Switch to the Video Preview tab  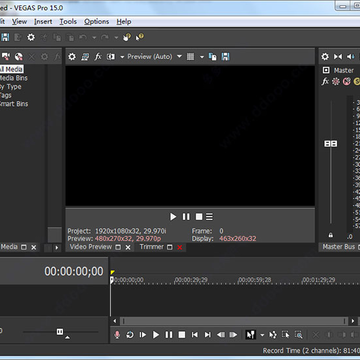pyautogui.click(x=91, y=247)
